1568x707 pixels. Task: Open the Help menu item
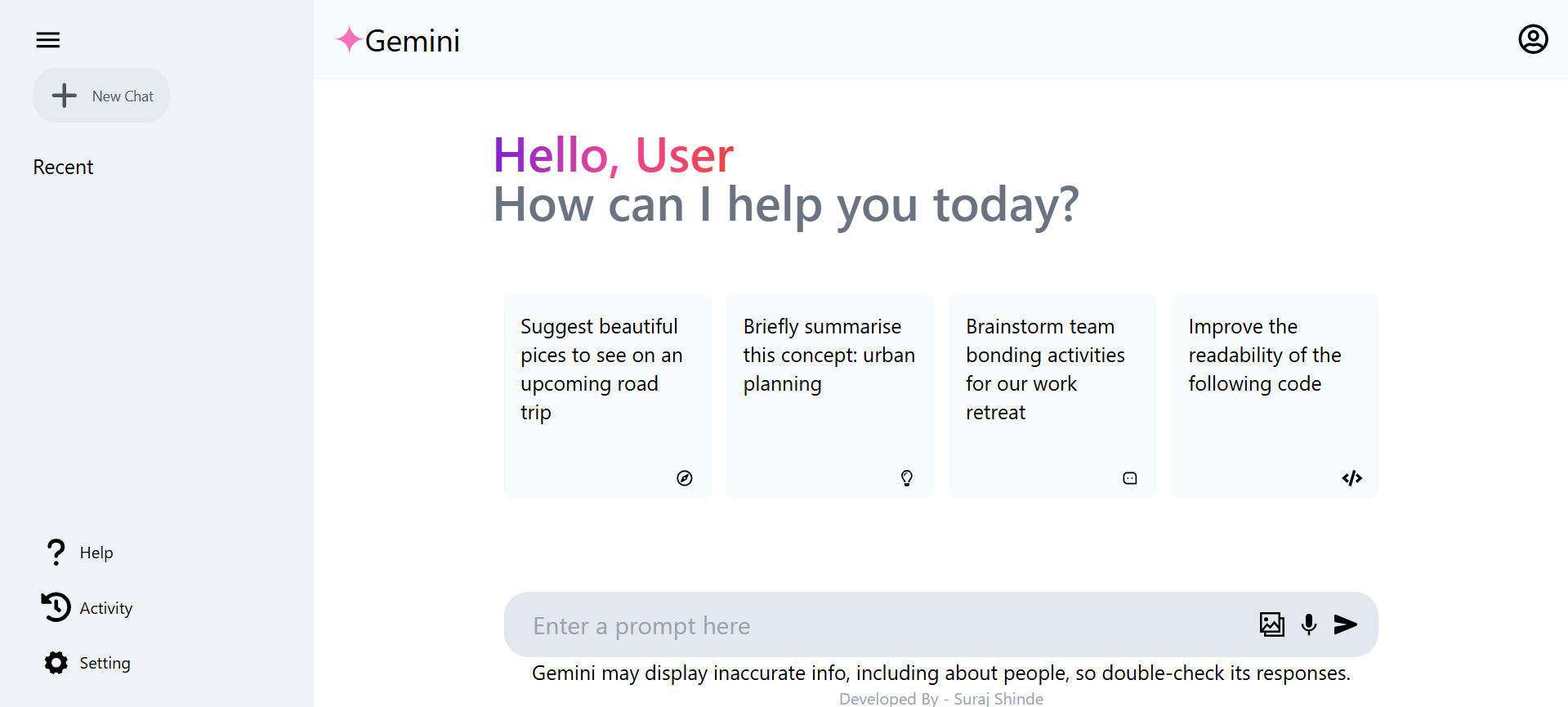coord(79,553)
